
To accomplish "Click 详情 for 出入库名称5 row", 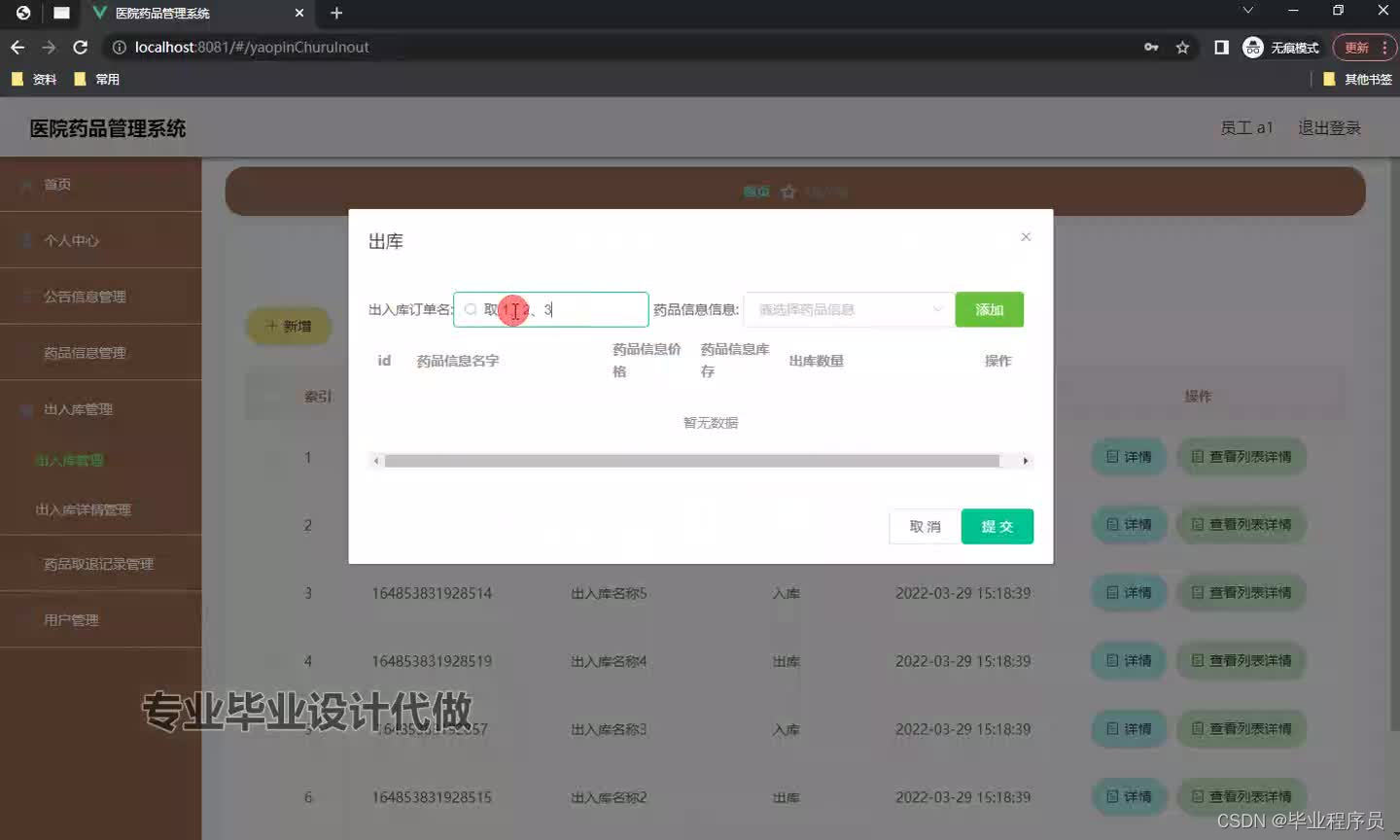I will 1129,592.
